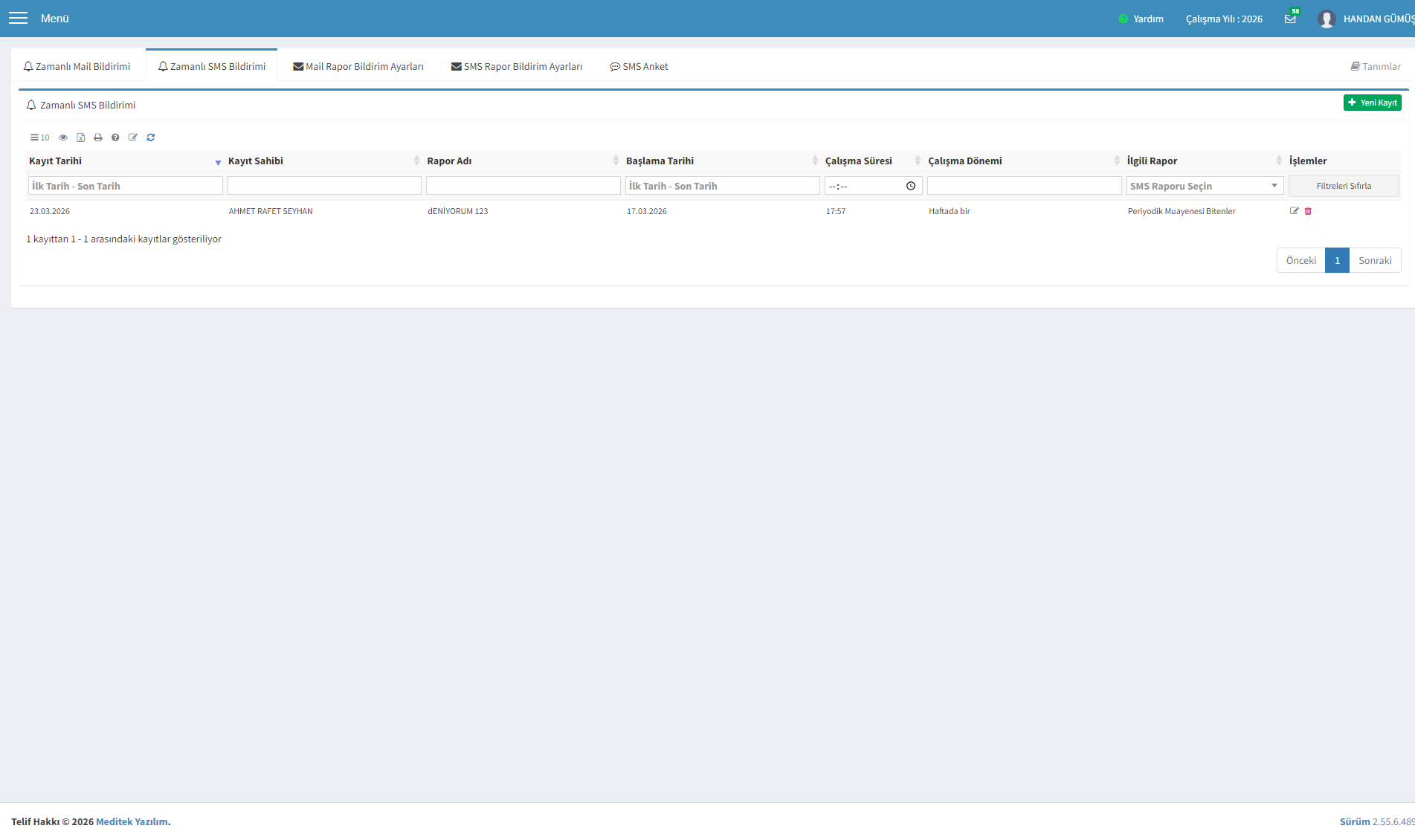
Task: Create a new record with Yeni Kayıt
Action: pyautogui.click(x=1372, y=103)
